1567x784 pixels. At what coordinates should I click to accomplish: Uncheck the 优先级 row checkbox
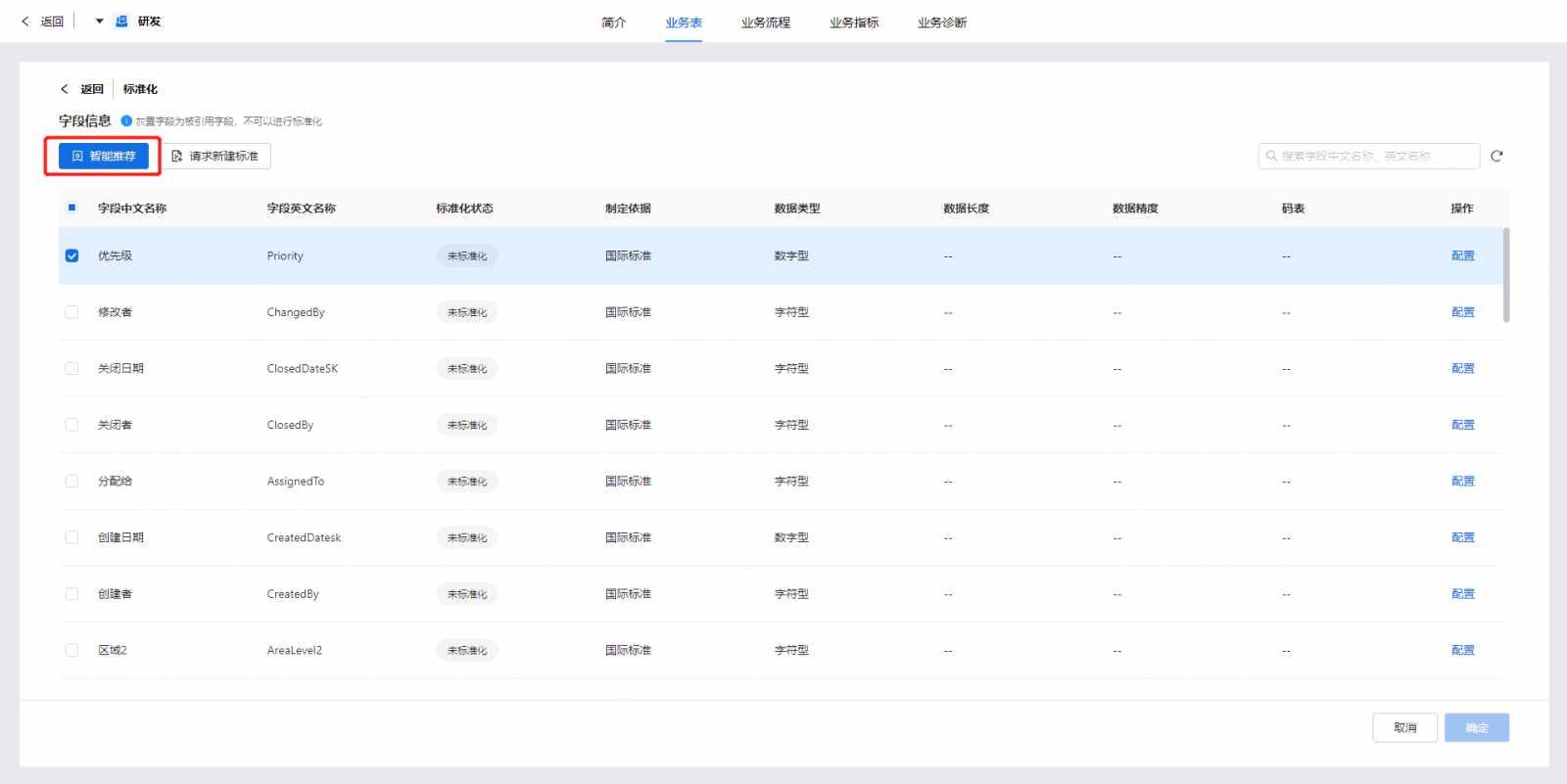tap(71, 255)
